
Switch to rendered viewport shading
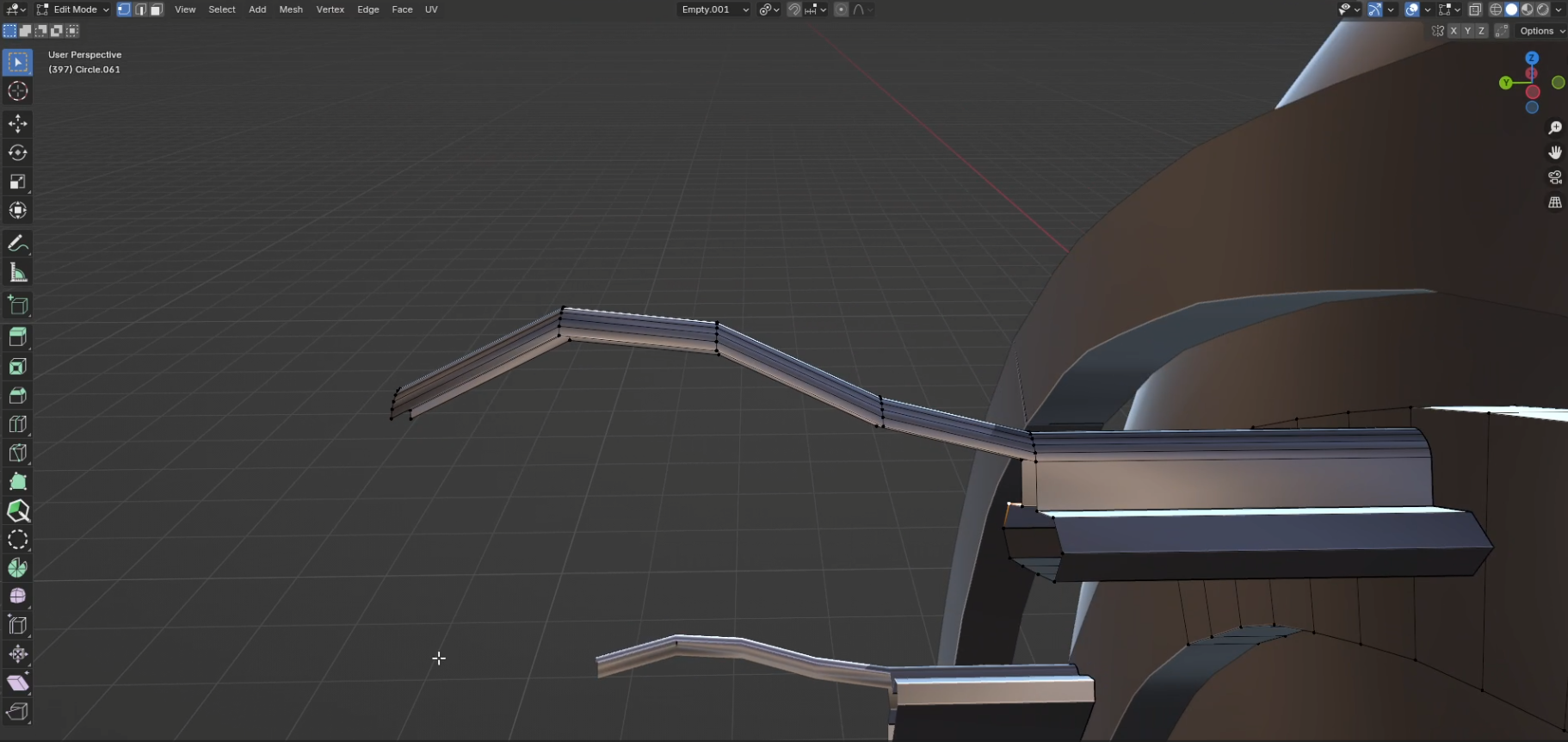point(1542,9)
